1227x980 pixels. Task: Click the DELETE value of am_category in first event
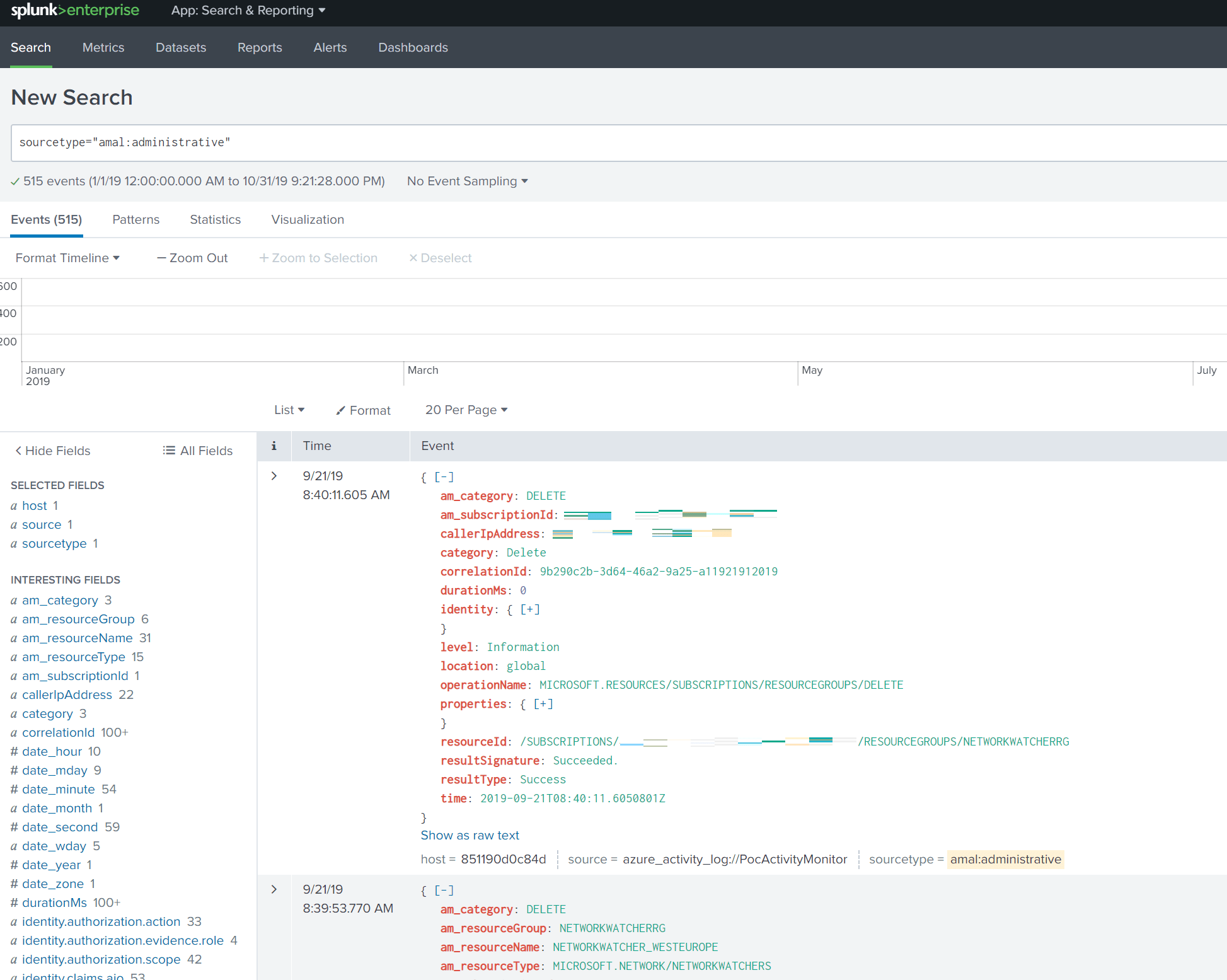point(546,496)
